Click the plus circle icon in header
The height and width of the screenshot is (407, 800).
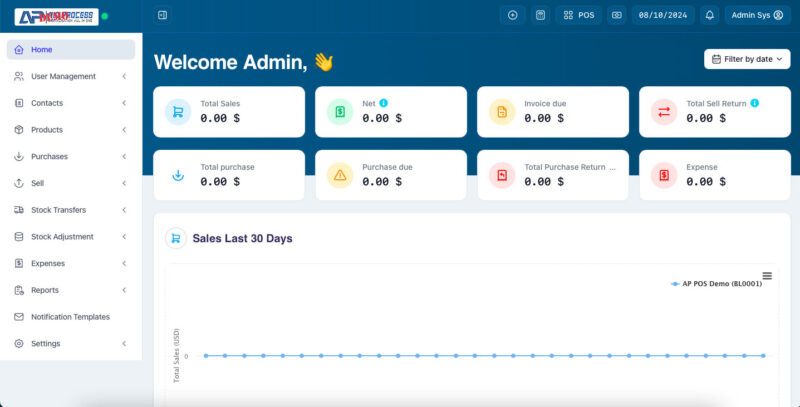[512, 15]
